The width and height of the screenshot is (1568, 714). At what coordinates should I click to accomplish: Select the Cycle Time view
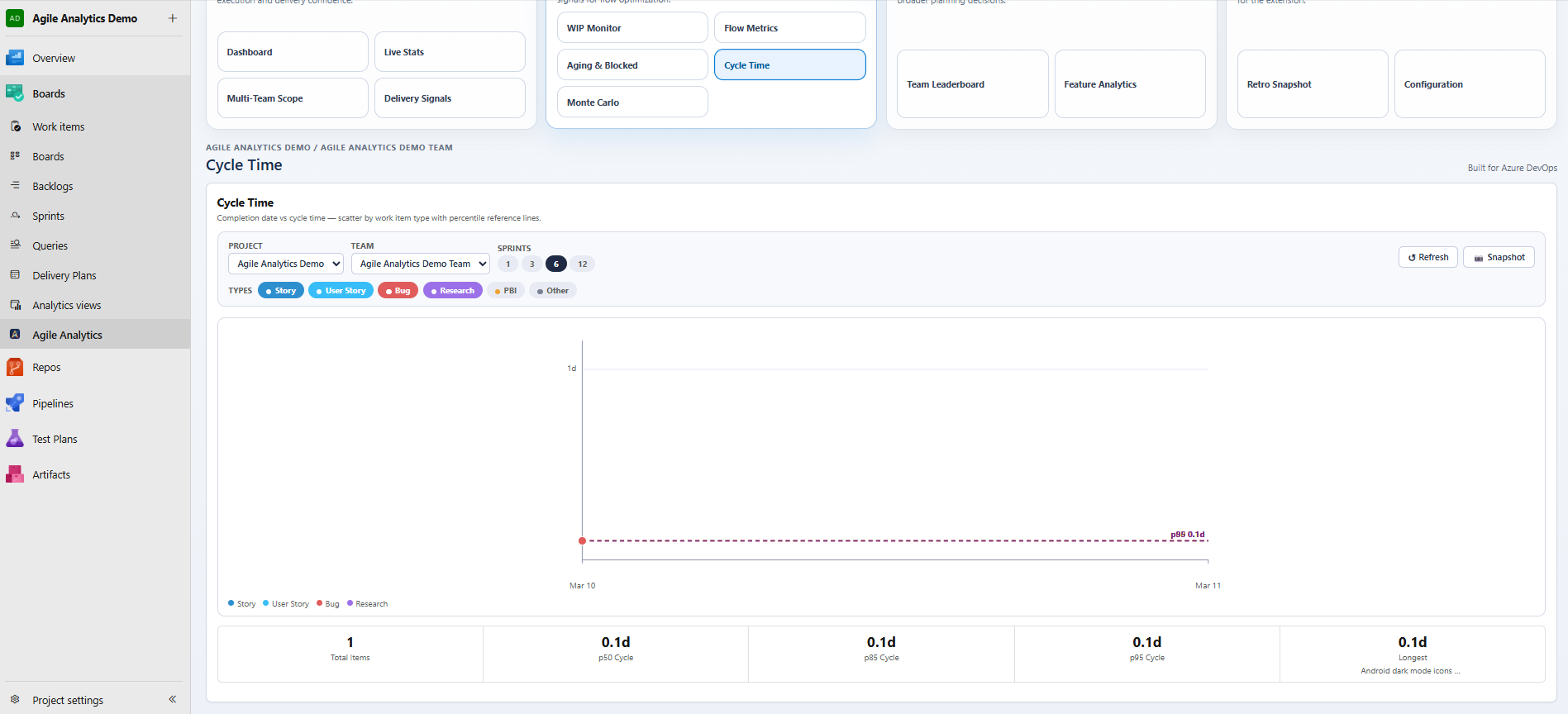pos(790,65)
